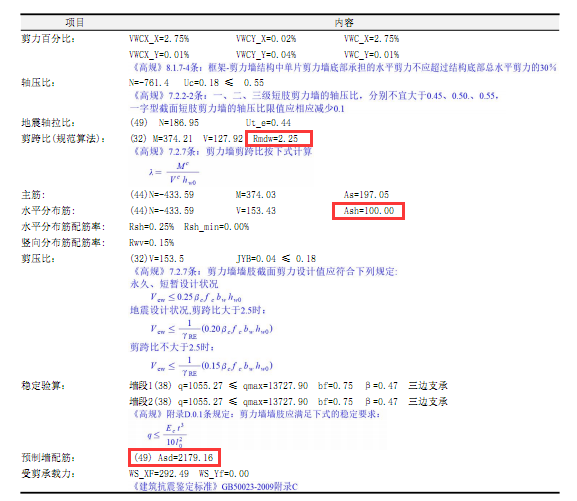Click the formula containing 0.15βc fc
This screenshot has width=577, height=501.
pyautogui.click(x=211, y=366)
